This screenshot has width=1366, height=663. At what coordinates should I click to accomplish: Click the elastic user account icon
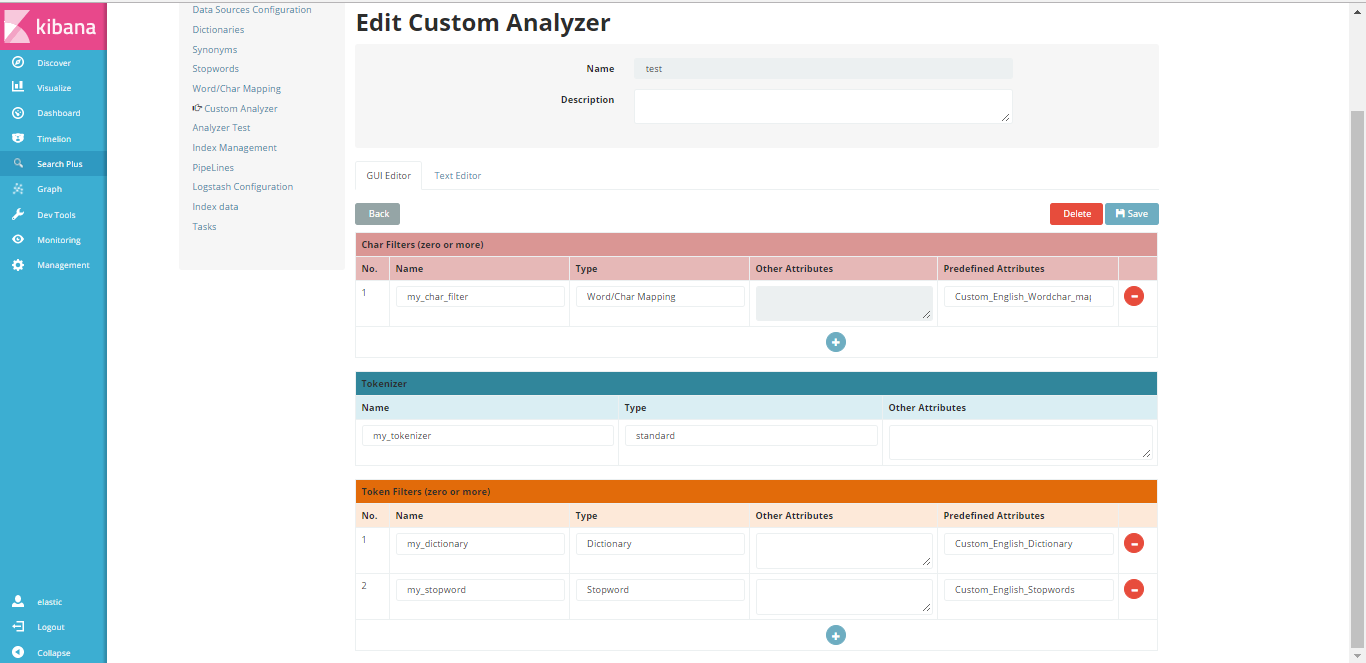tap(16, 601)
